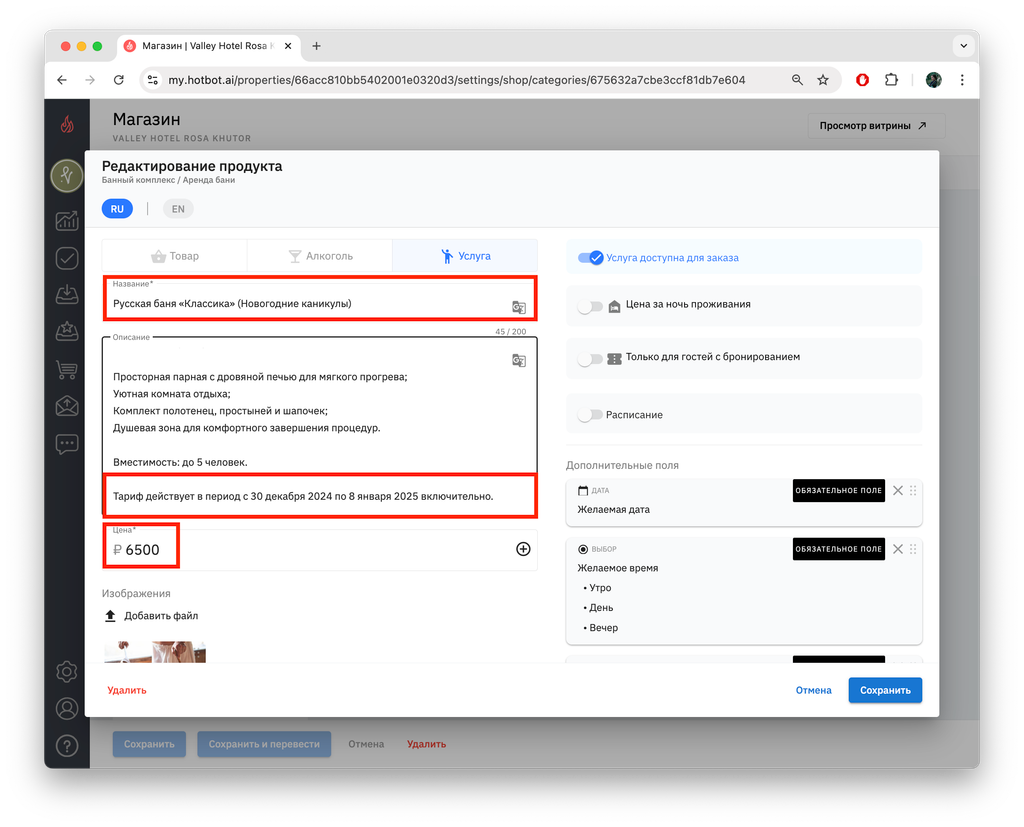Toggle the Расписание switch
Image resolution: width=1024 pixels, height=827 pixels.
[x=590, y=415]
